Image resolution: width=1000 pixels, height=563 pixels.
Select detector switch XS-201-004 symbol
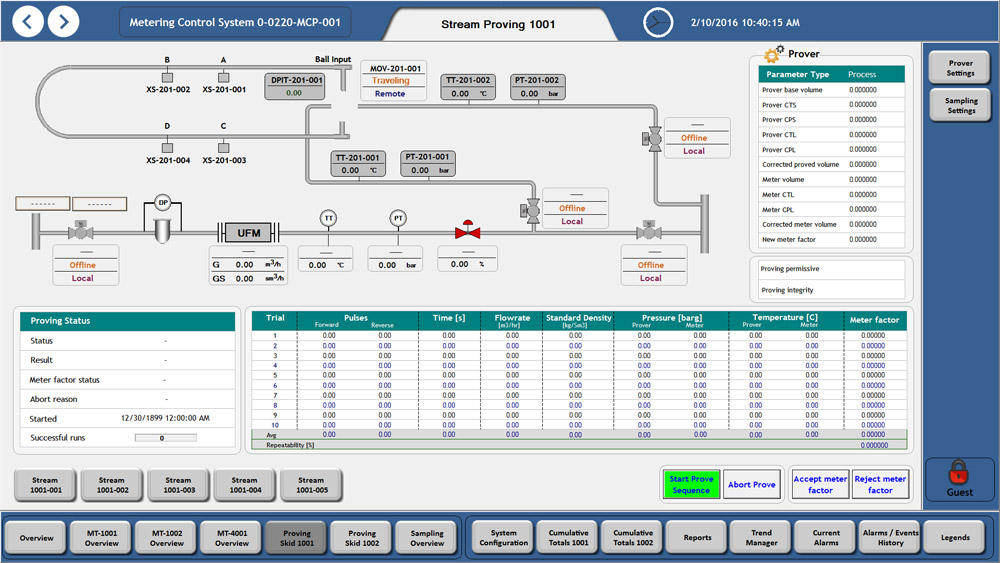coord(167,147)
